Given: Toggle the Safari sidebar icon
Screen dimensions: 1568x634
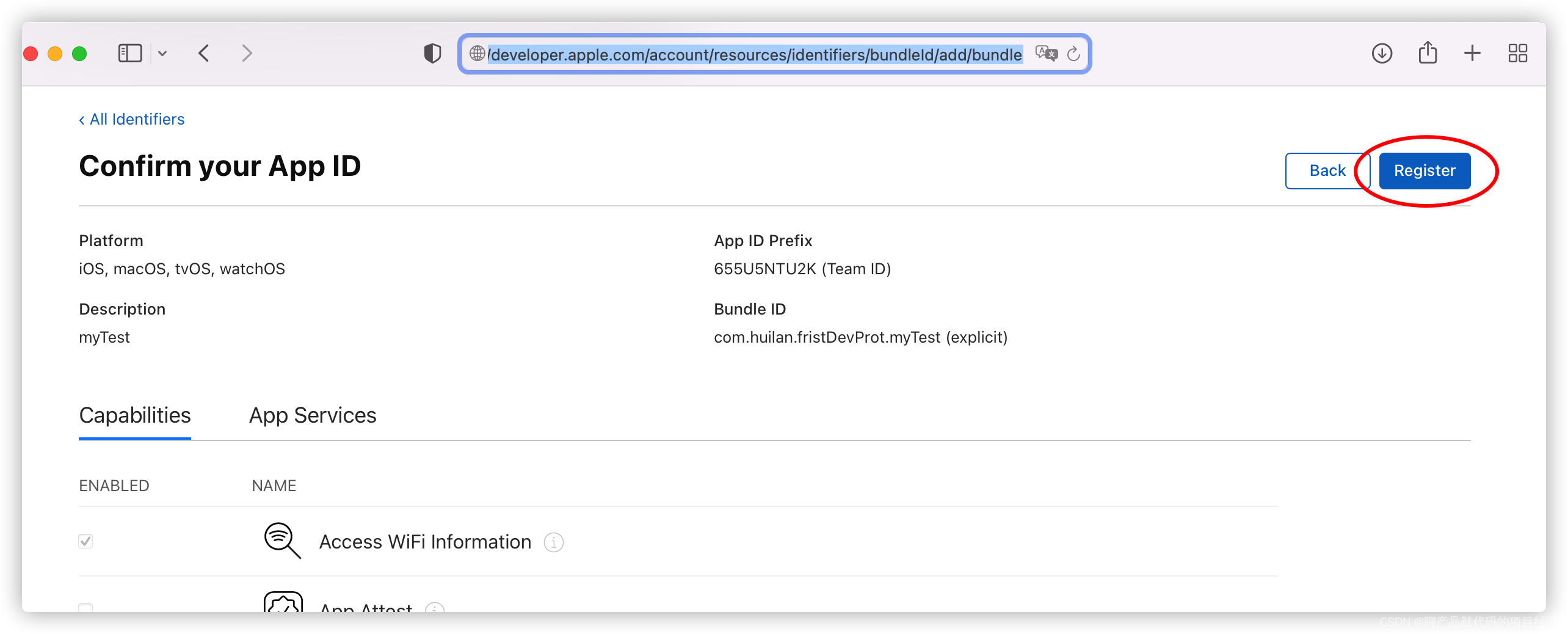Looking at the screenshot, I should 129,54.
